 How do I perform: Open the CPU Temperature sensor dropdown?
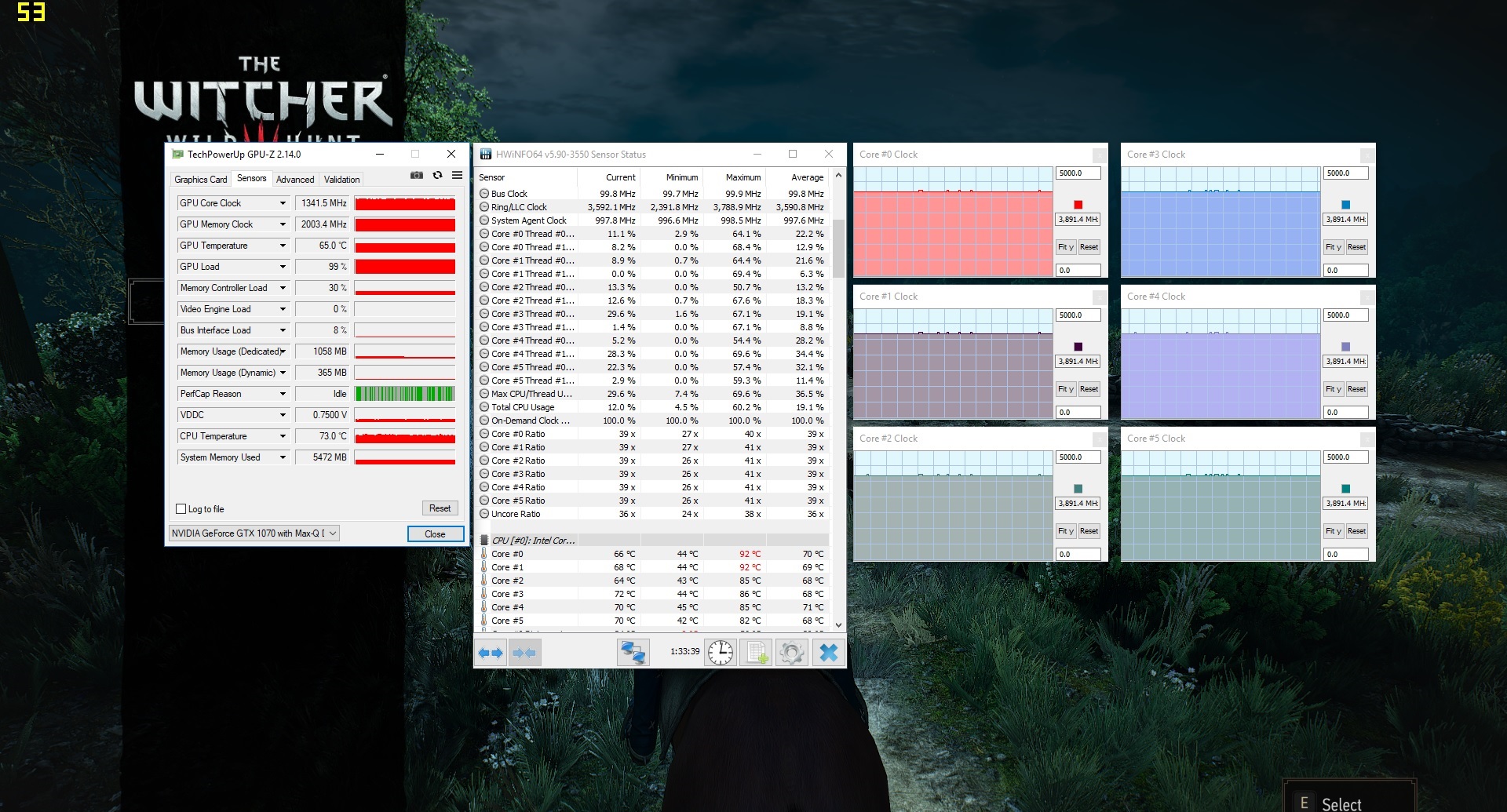pos(283,436)
